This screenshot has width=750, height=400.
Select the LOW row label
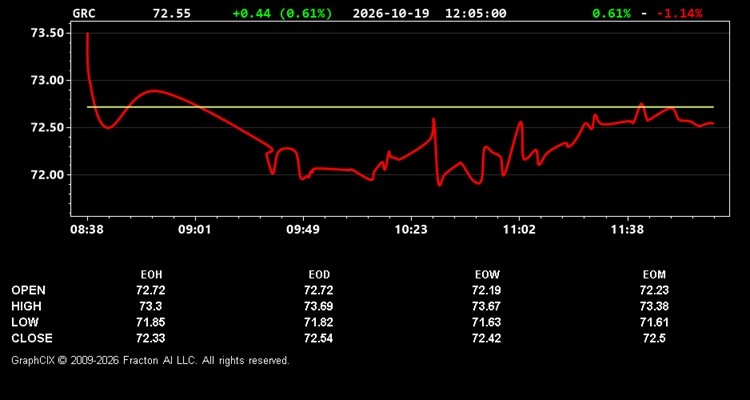(25, 322)
